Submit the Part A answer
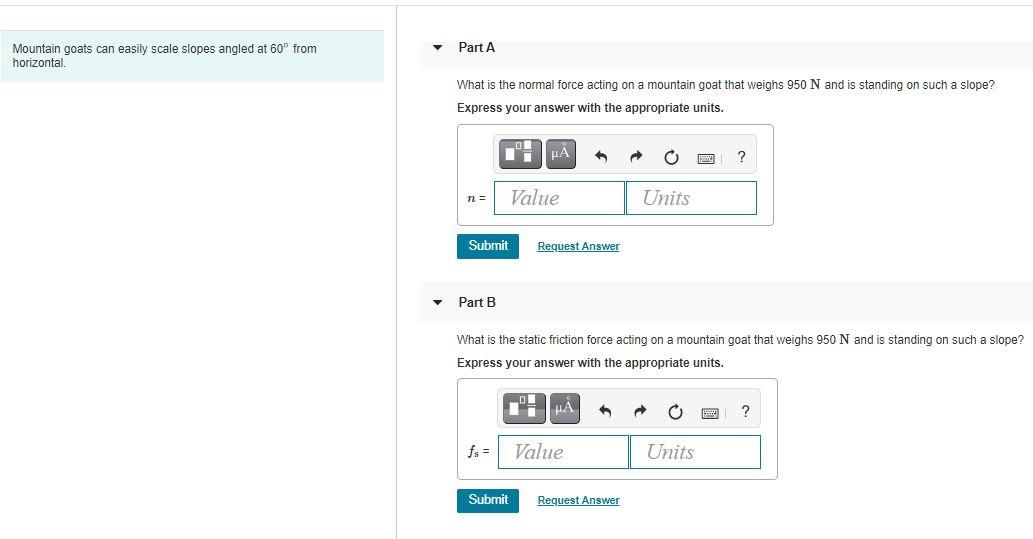Image resolution: width=1033 pixels, height=539 pixels. click(488, 246)
